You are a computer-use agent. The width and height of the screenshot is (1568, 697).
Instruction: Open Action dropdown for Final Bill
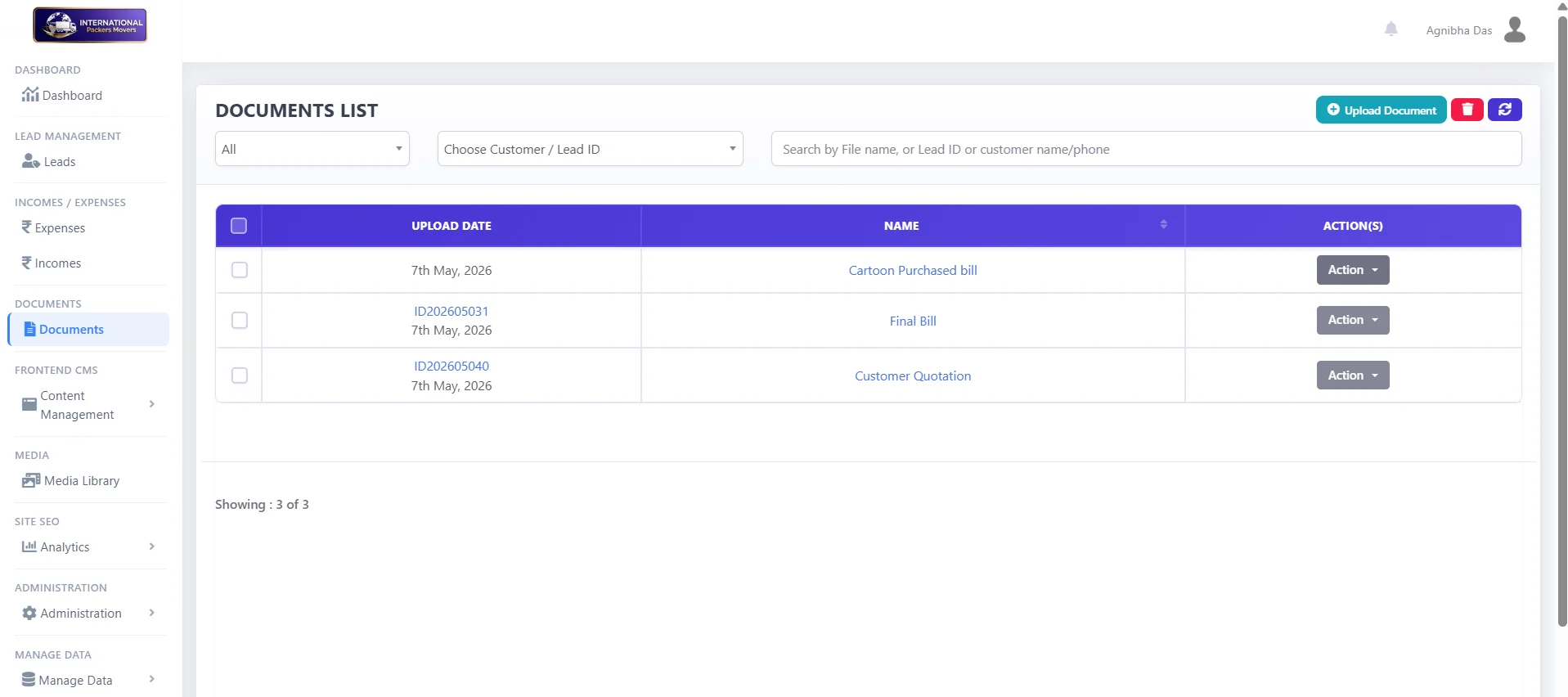[1353, 320]
